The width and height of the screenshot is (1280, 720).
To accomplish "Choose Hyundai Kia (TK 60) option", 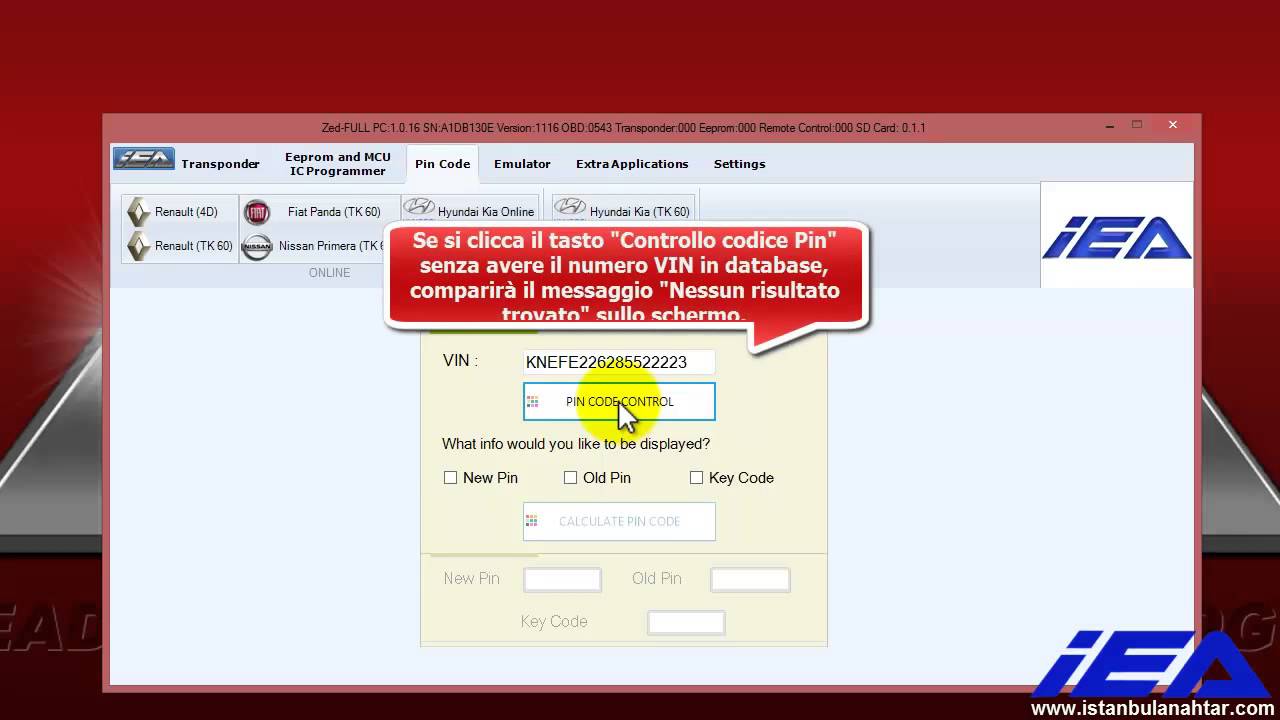I will pos(624,211).
